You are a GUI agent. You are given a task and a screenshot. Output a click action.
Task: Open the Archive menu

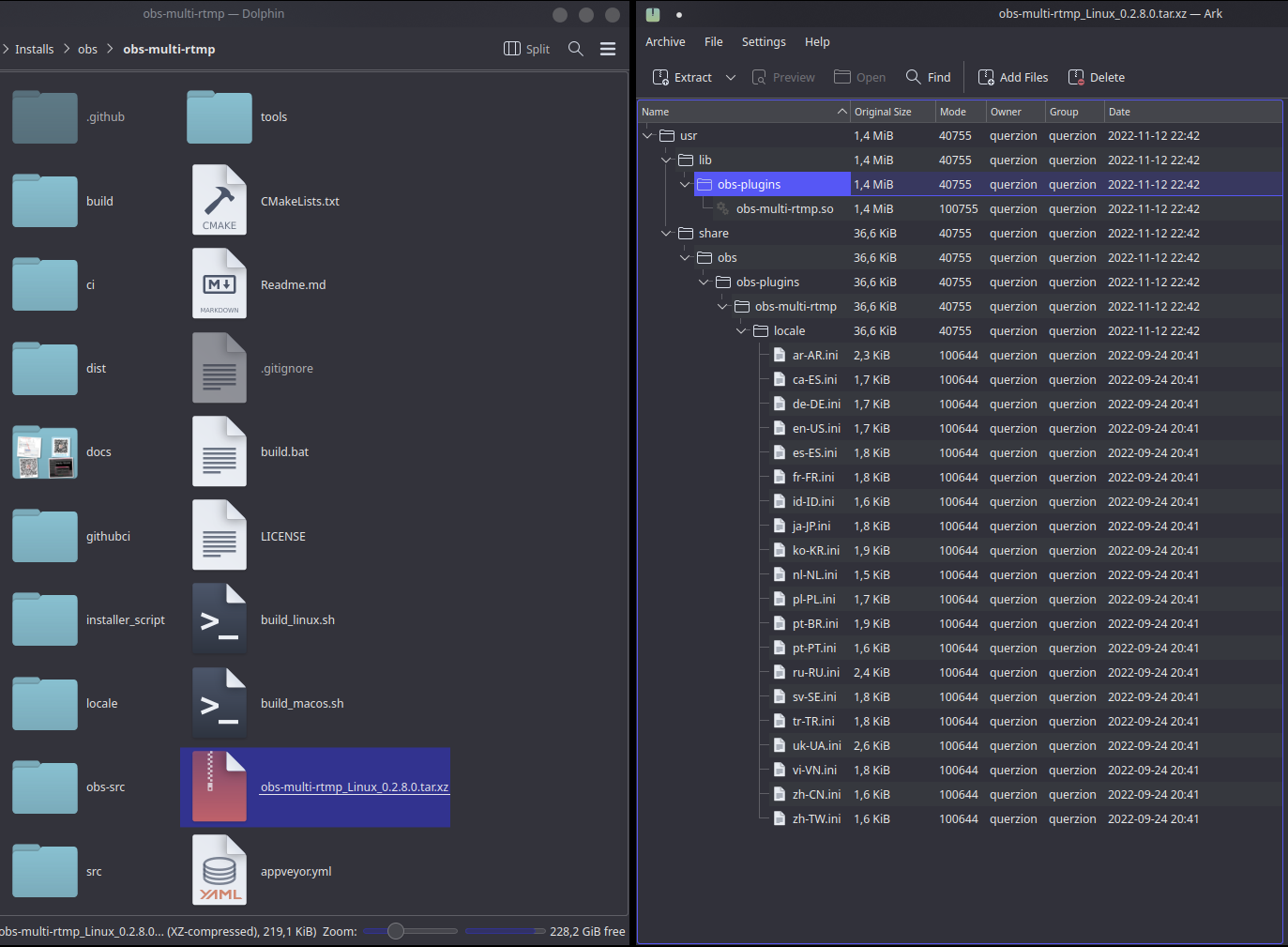pos(665,41)
